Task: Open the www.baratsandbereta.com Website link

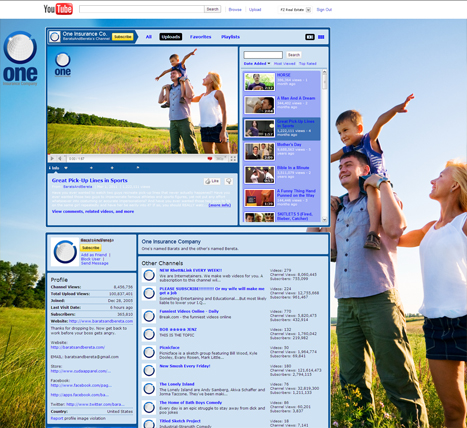Action: 101,321
